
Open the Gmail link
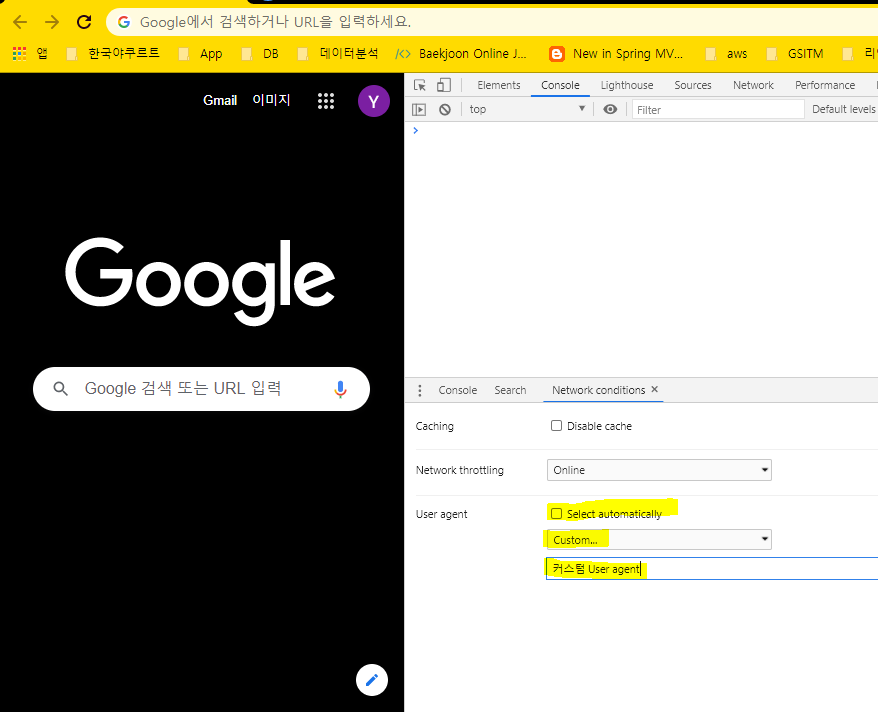pos(220,100)
